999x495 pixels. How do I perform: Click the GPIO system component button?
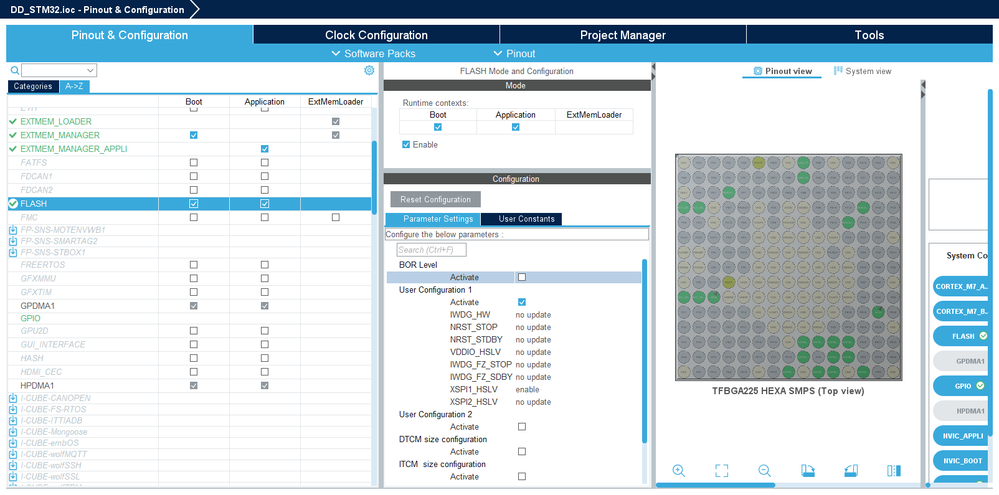[x=962, y=385]
